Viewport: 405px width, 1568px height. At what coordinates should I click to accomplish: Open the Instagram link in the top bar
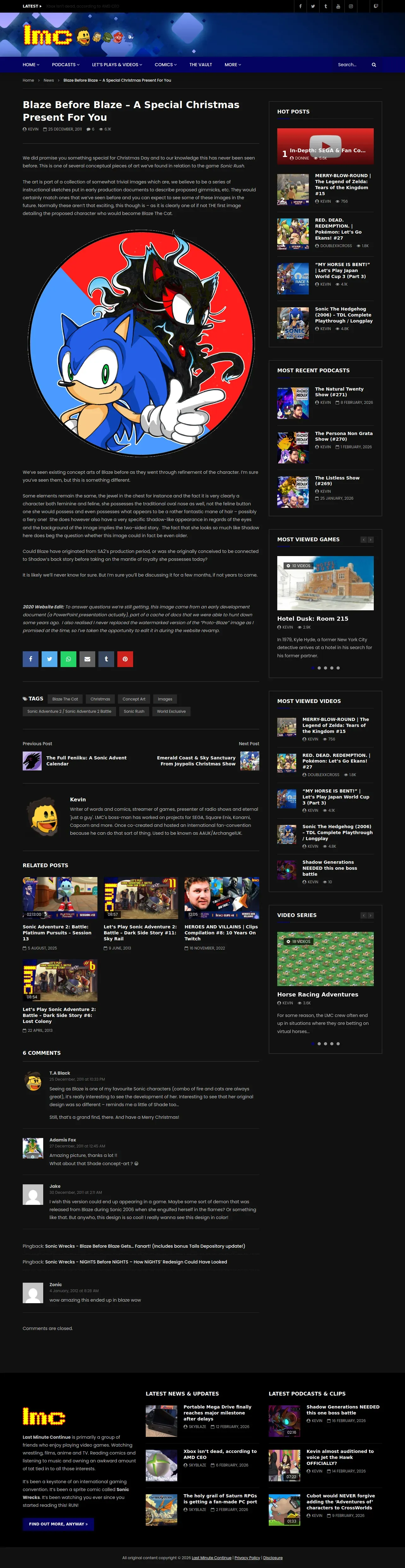tap(351, 6)
